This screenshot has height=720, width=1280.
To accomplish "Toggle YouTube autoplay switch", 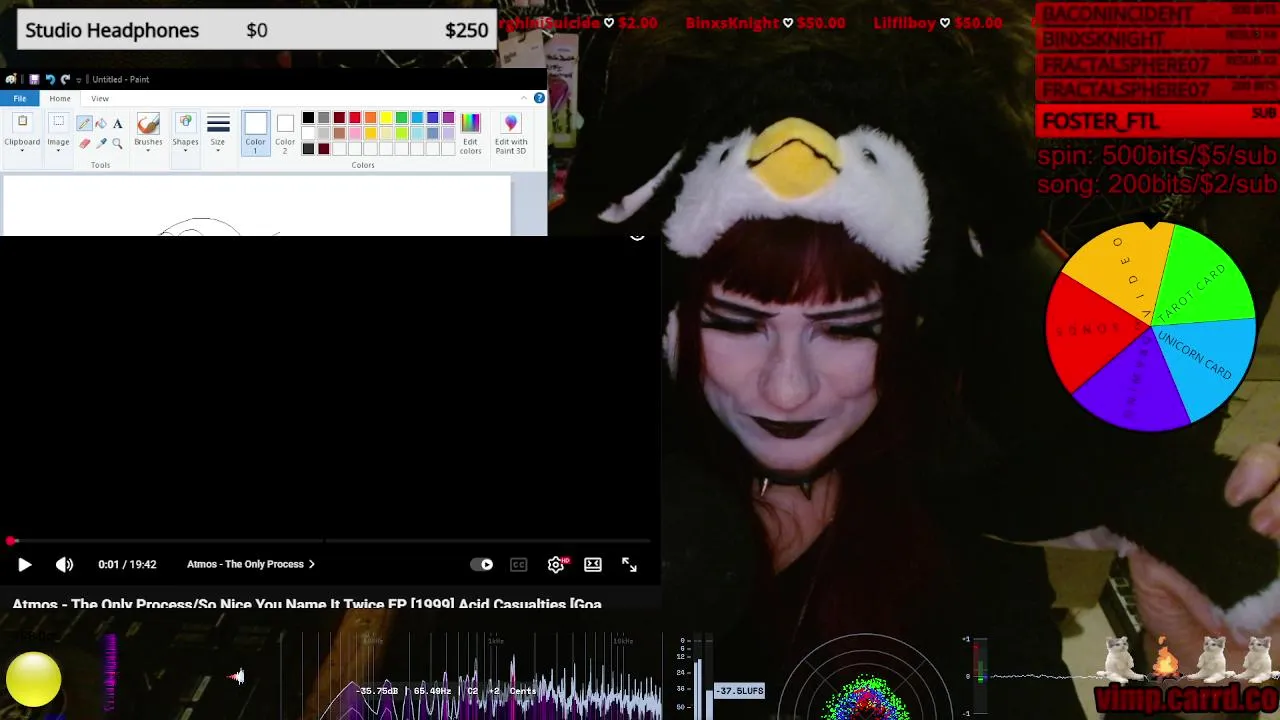I will click(x=481, y=564).
